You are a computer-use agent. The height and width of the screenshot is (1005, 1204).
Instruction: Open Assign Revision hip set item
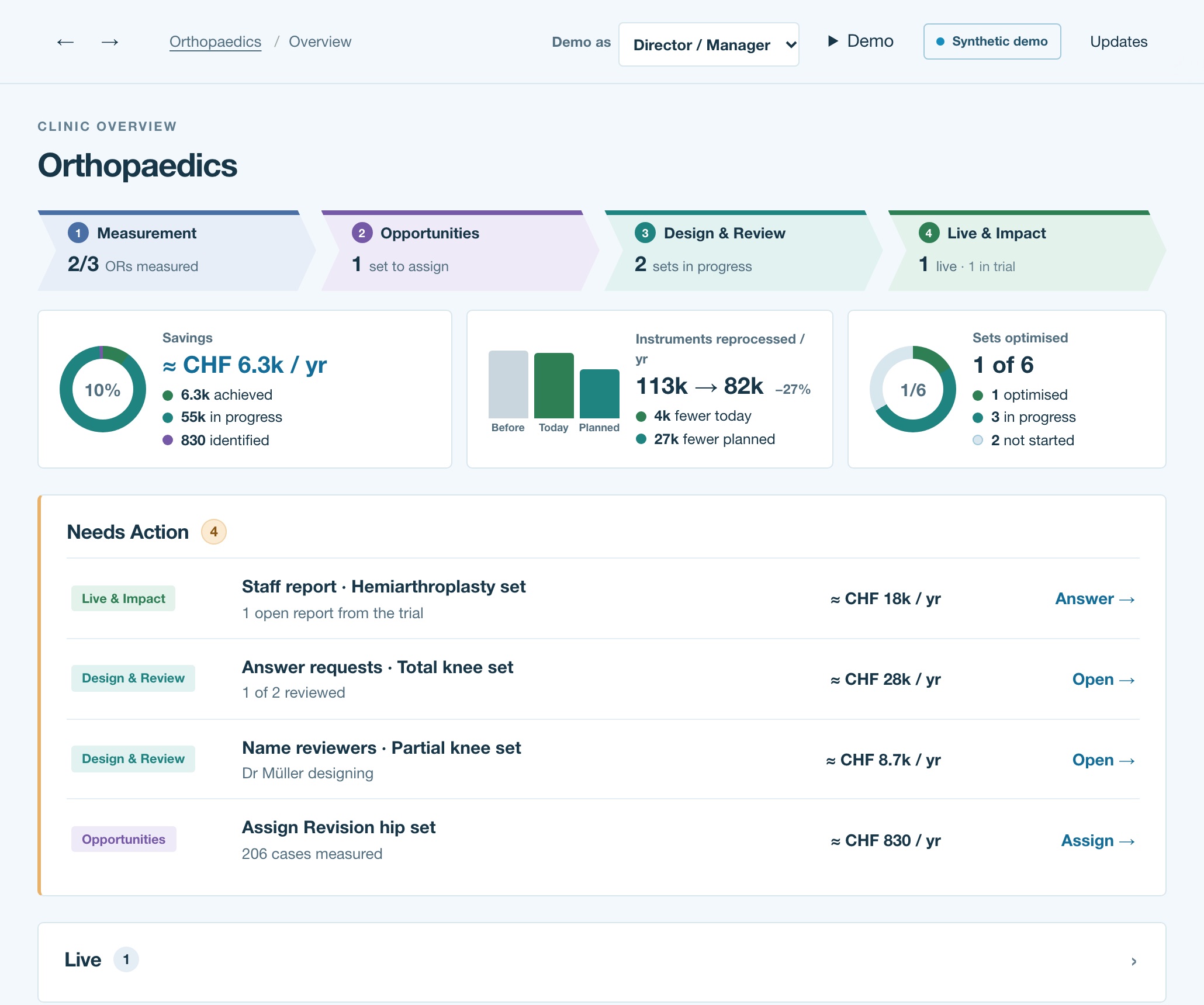[x=339, y=827]
